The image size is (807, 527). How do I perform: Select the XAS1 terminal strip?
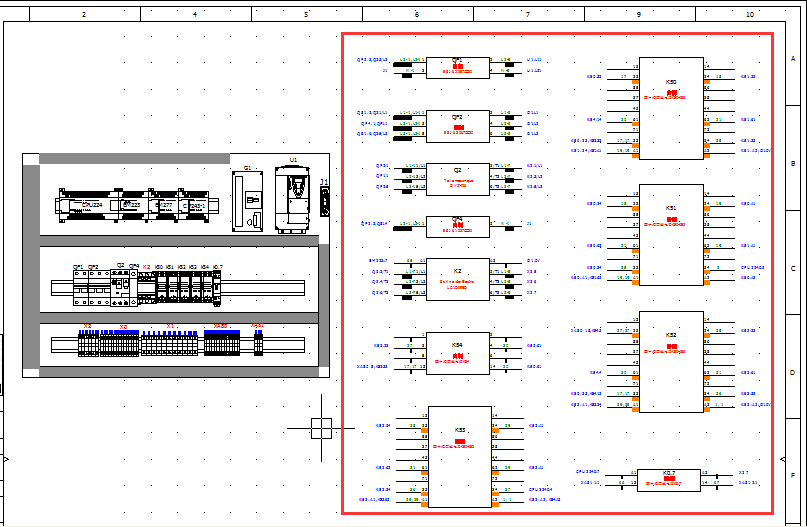[x=258, y=343]
